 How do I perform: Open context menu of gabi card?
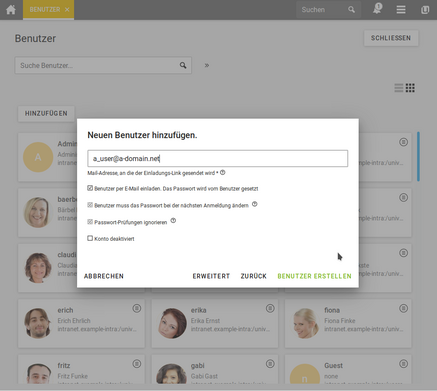(x=270, y=364)
